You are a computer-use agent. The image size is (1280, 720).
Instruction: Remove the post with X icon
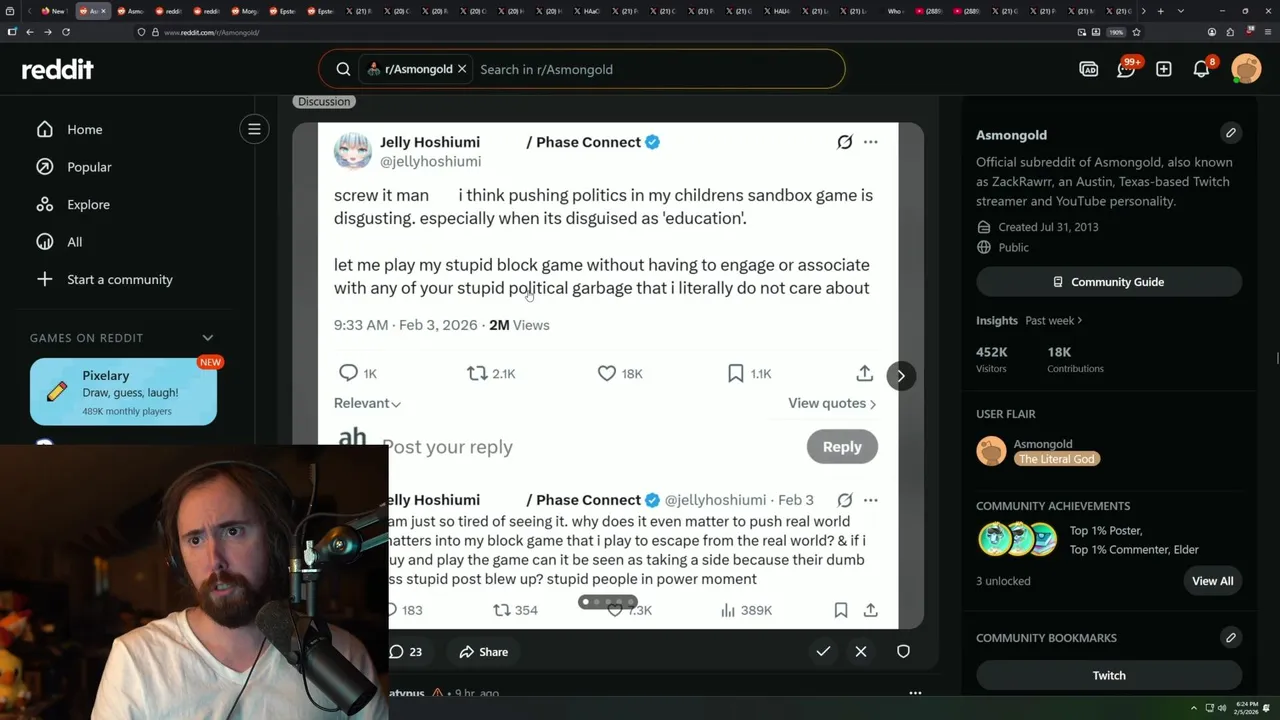tap(861, 652)
